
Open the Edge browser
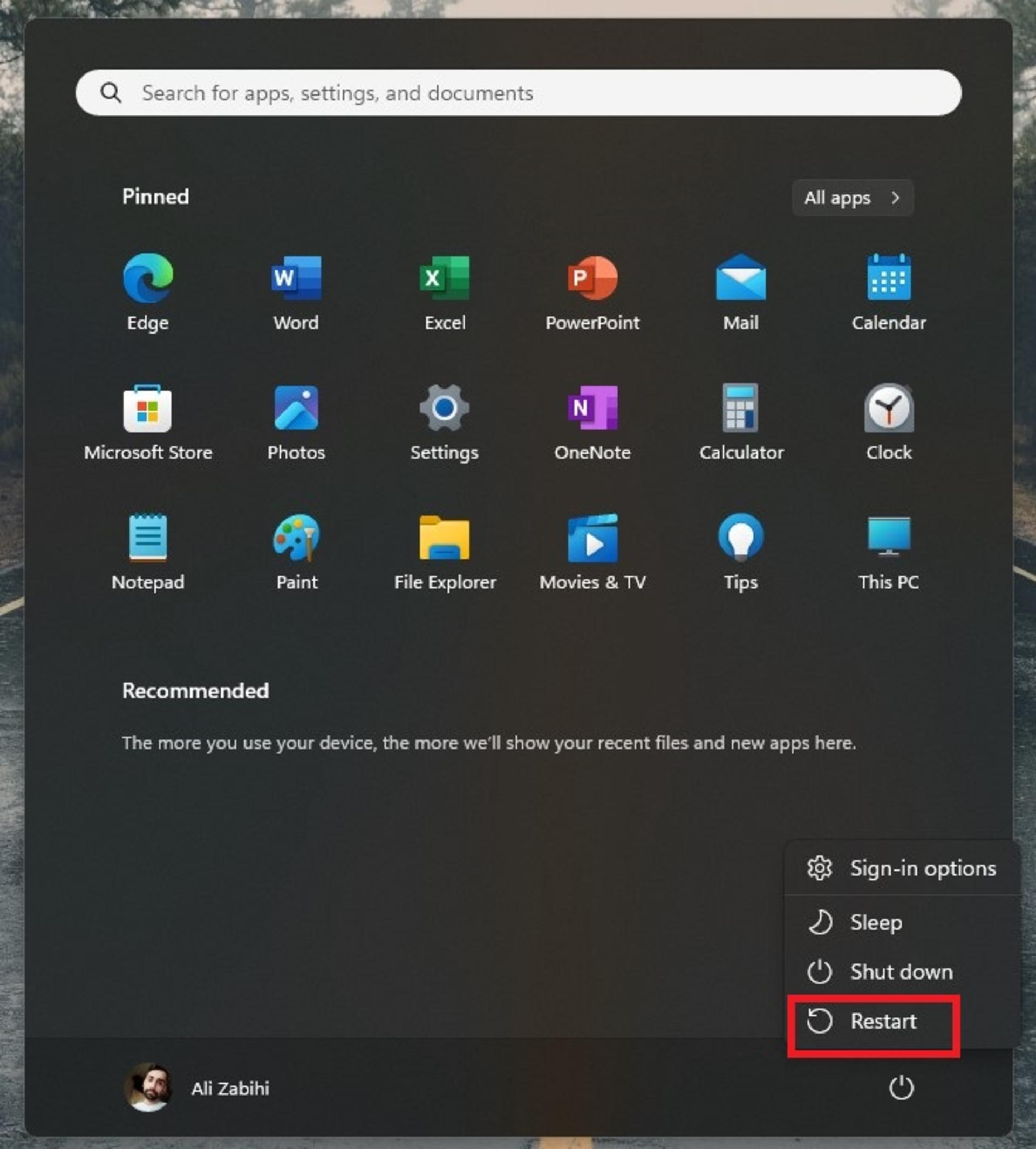148,293
